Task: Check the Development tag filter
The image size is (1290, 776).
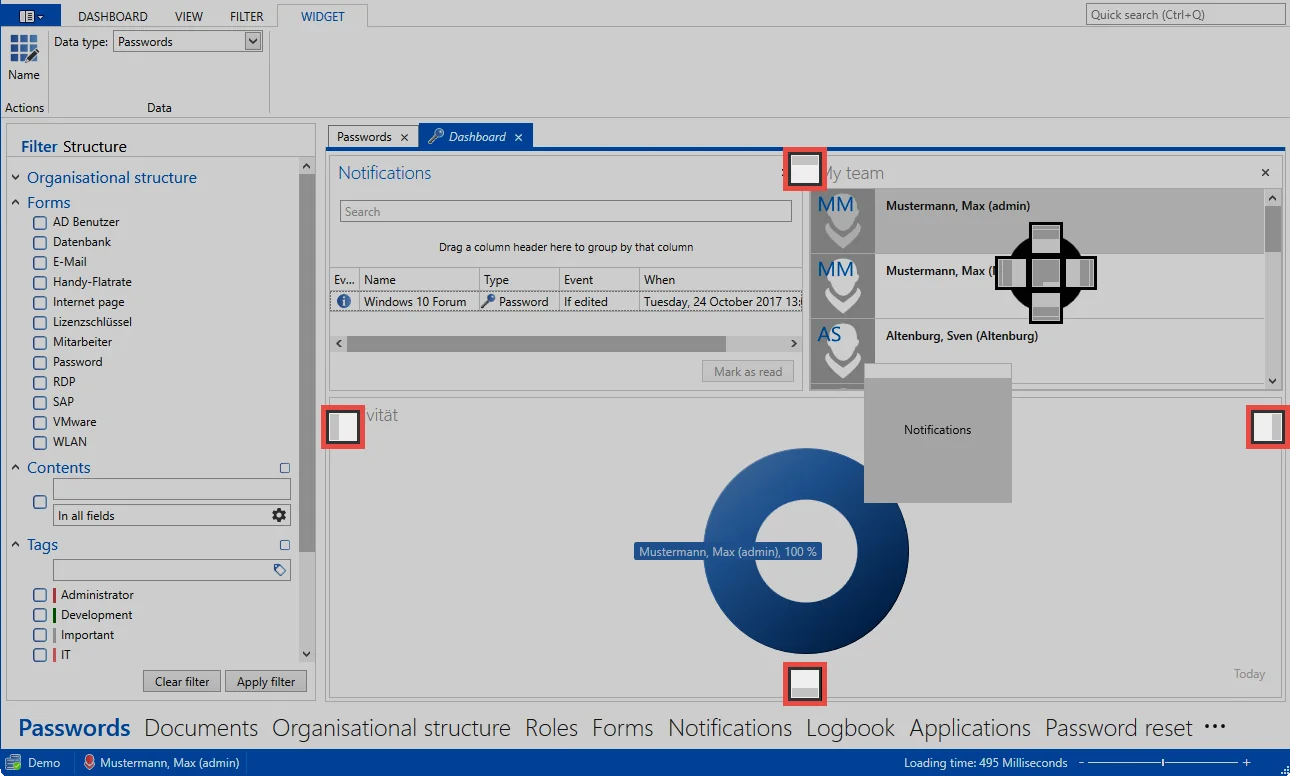Action: tap(40, 615)
